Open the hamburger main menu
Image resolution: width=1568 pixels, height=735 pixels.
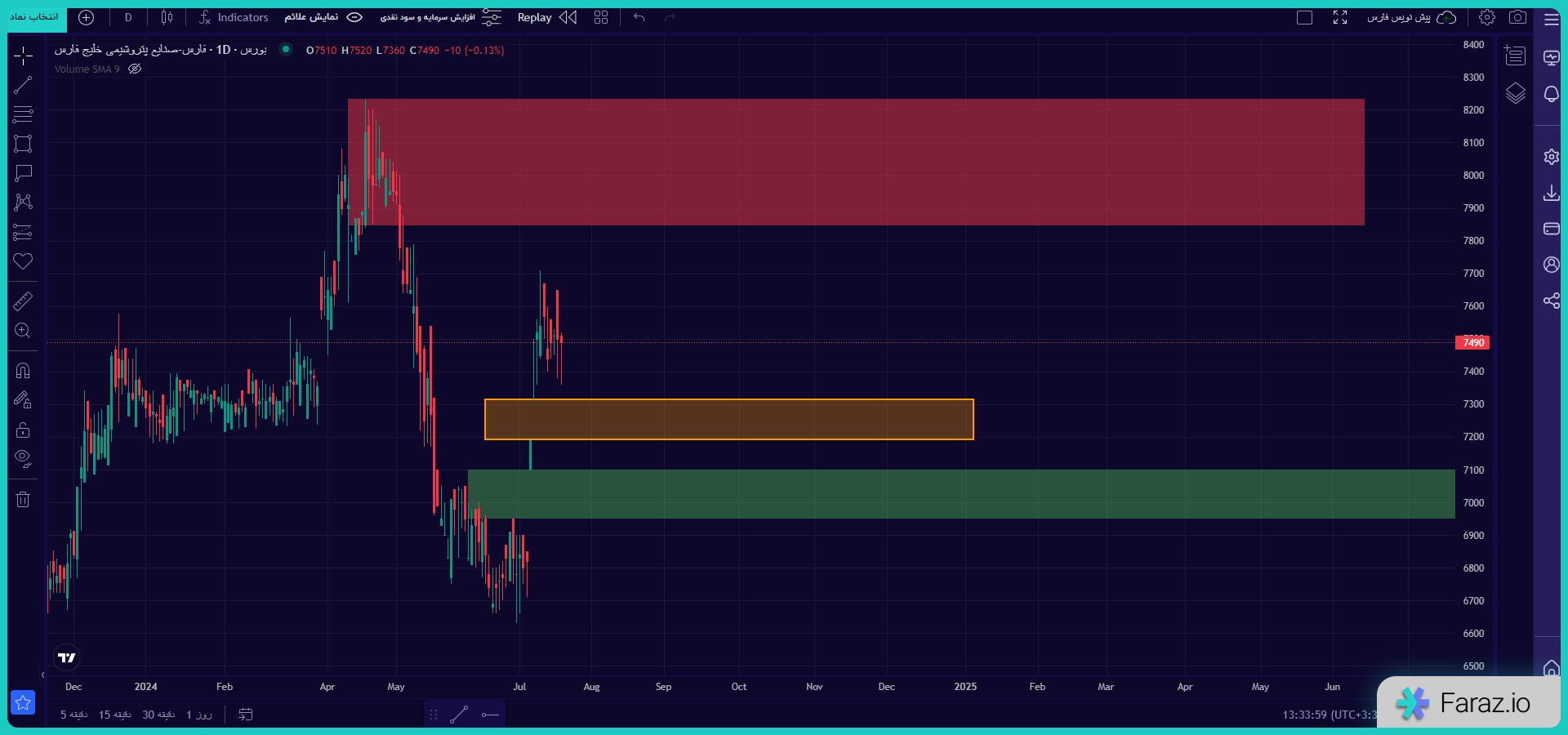point(1551,20)
